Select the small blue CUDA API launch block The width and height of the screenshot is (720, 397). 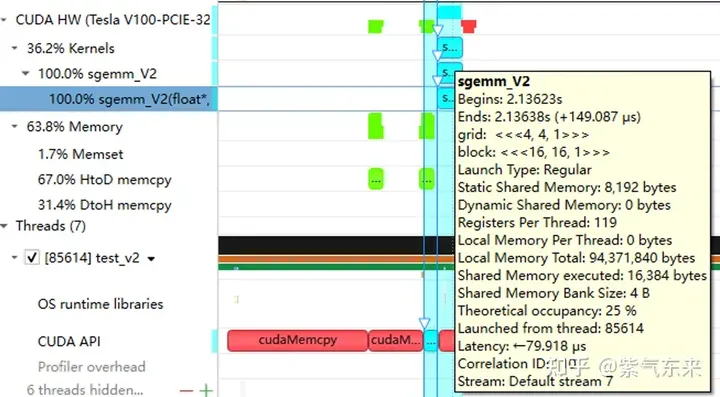[x=430, y=341]
